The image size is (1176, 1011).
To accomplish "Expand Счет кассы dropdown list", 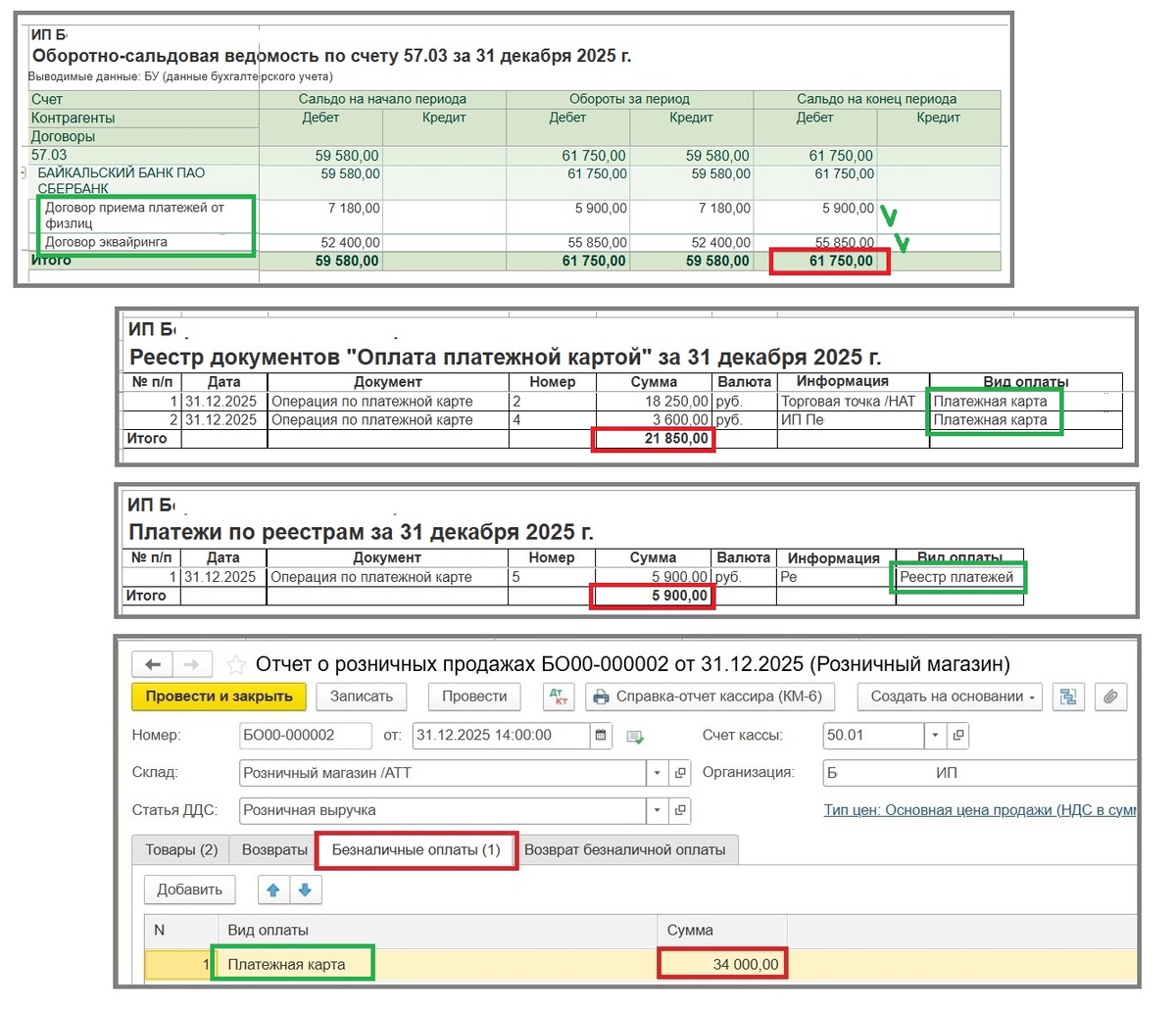I will (936, 735).
